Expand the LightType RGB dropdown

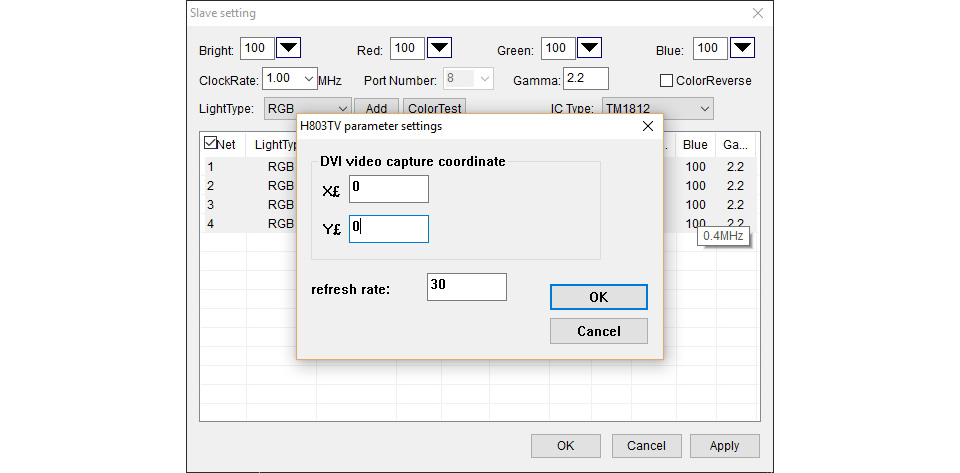pos(308,109)
